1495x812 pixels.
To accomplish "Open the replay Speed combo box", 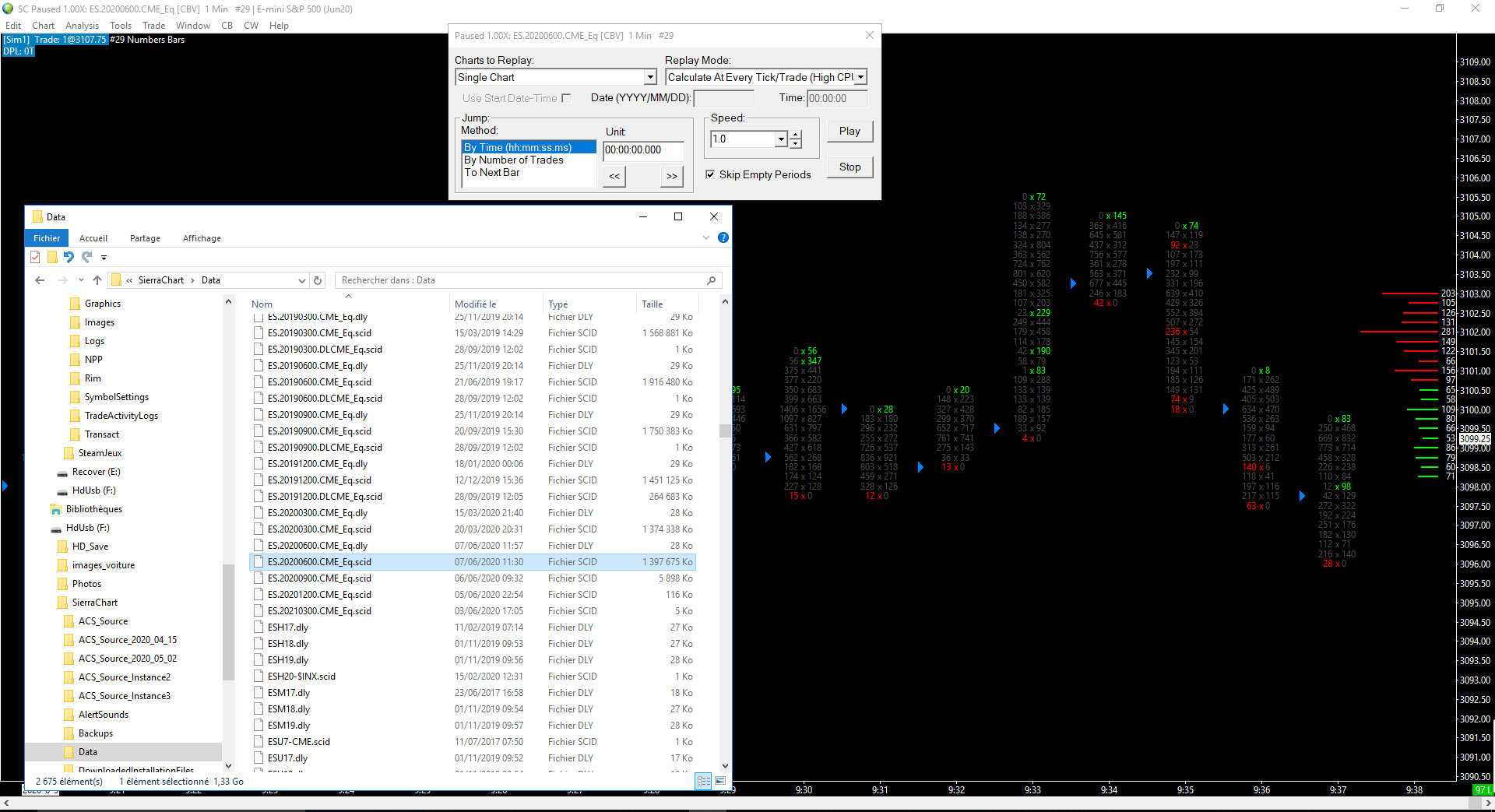I will click(x=781, y=139).
